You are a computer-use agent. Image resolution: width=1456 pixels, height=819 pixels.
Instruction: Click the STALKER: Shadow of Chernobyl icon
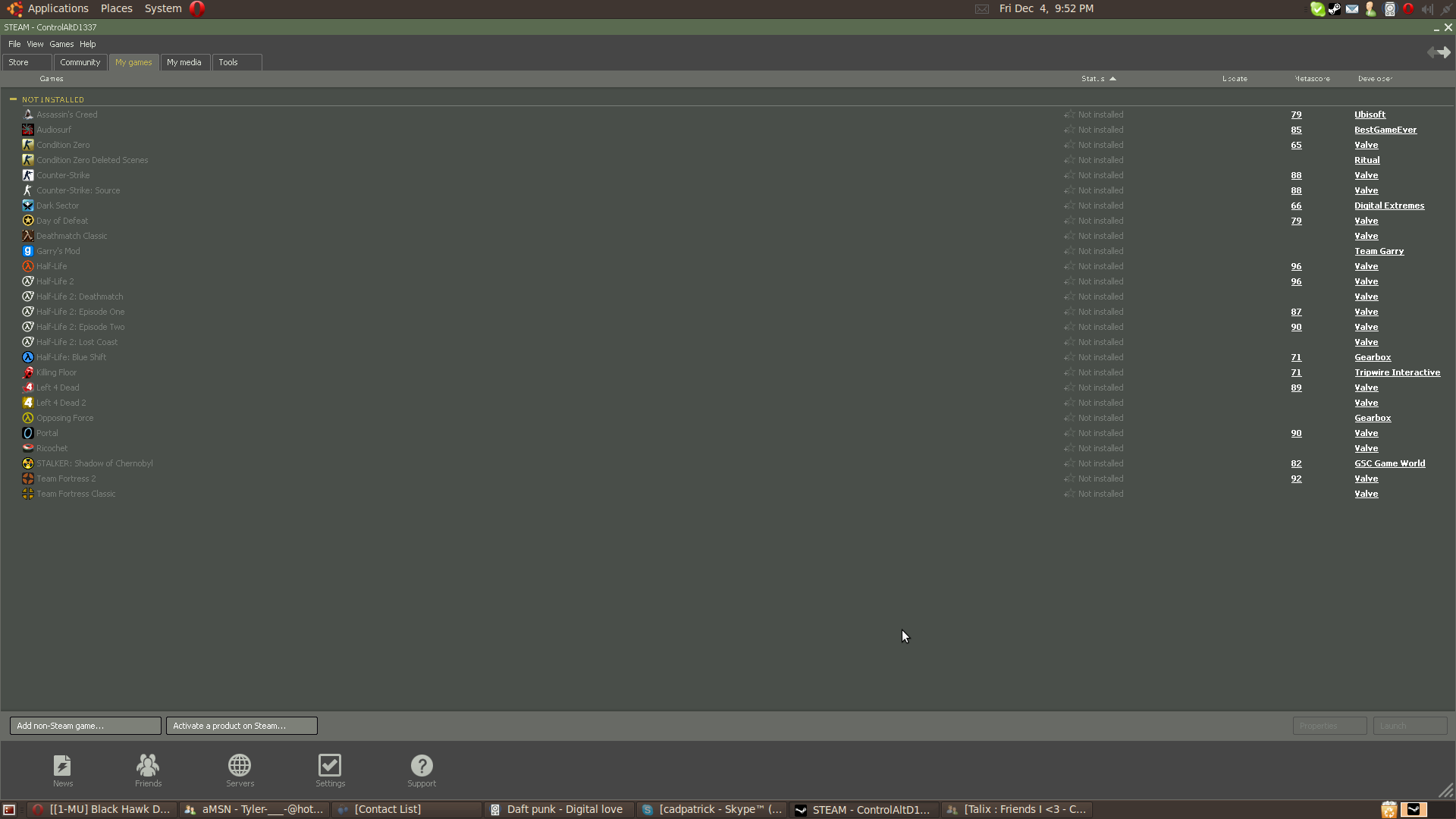pyautogui.click(x=28, y=463)
